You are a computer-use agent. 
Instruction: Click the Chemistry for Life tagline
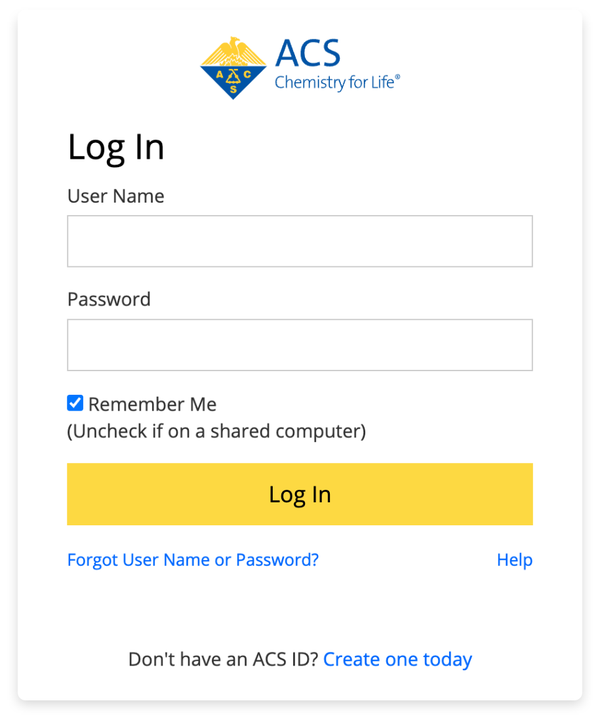click(x=335, y=82)
